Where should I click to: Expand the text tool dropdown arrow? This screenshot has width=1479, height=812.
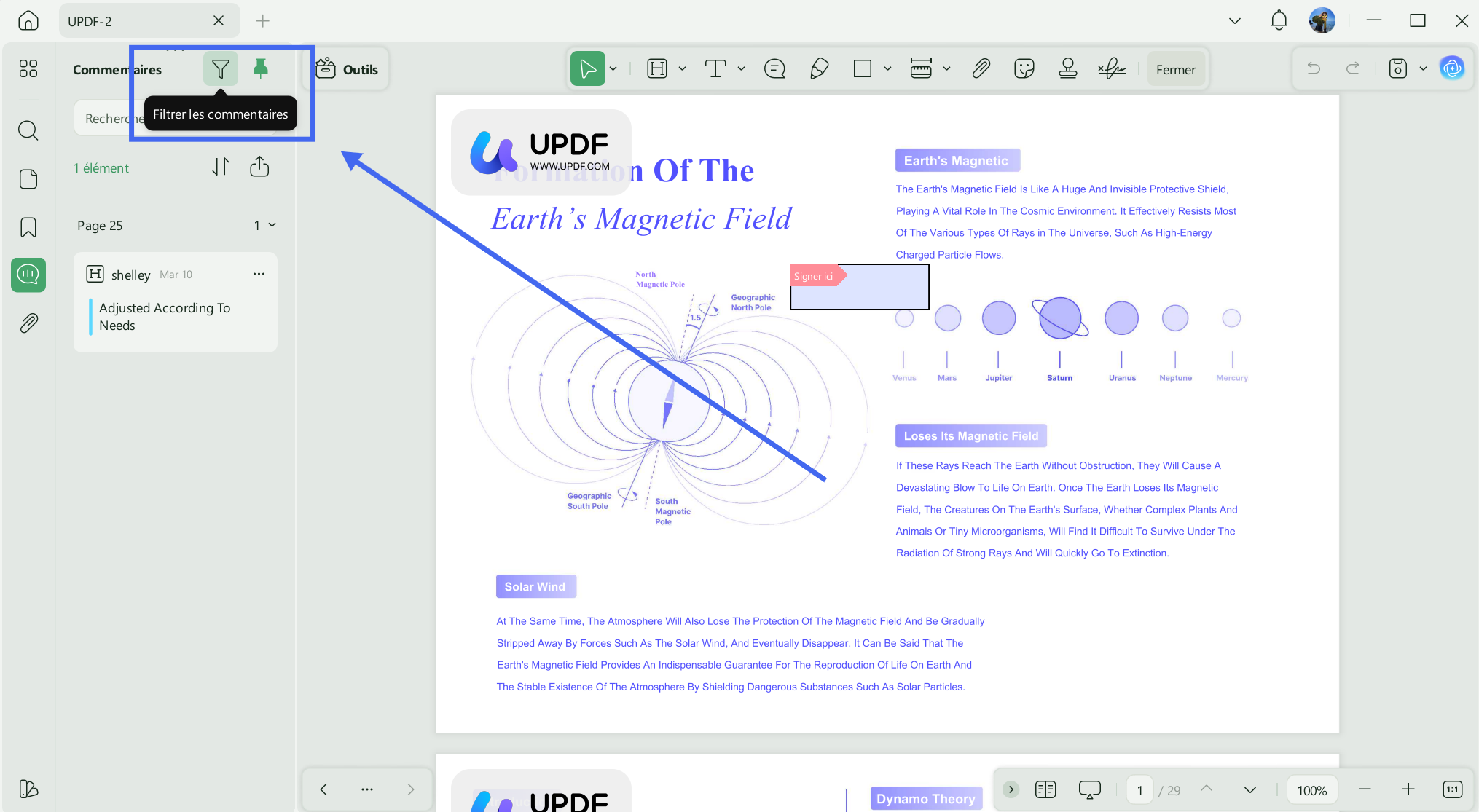coord(742,69)
